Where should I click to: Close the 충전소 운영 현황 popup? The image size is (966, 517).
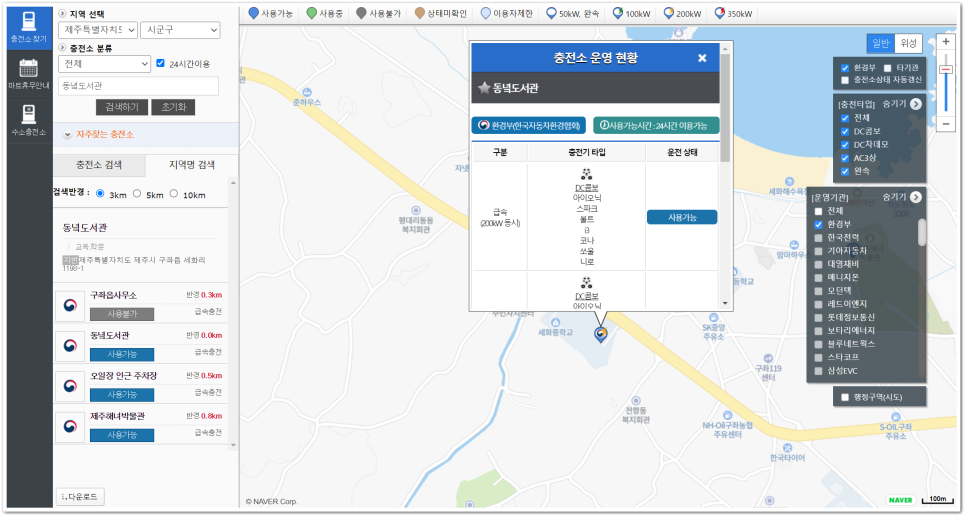[x=702, y=58]
